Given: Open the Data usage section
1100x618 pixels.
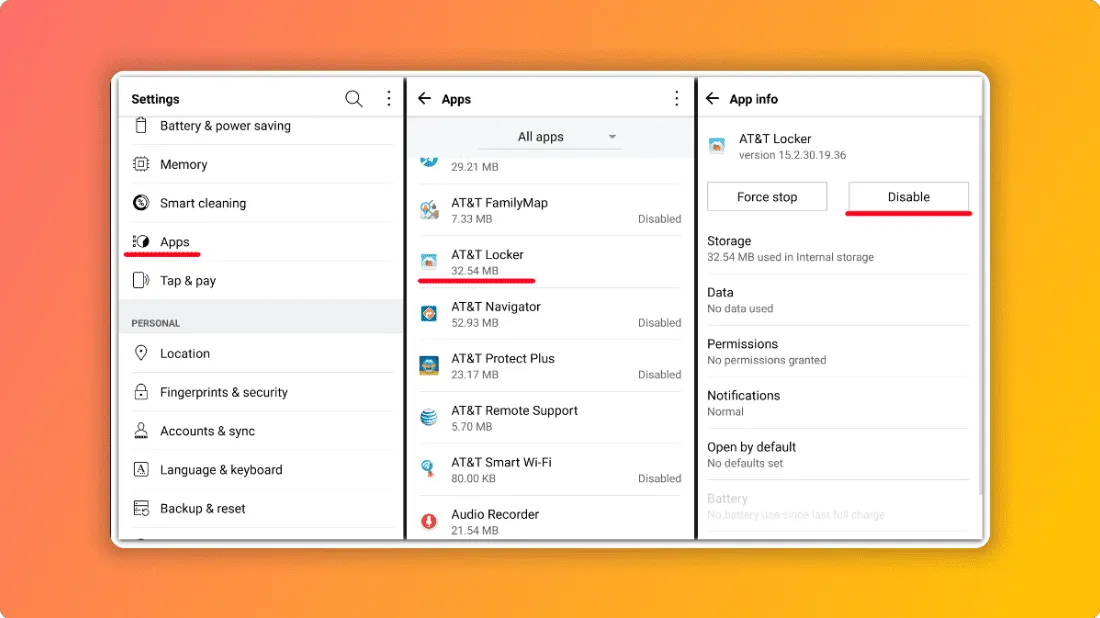Looking at the screenshot, I should coord(838,300).
